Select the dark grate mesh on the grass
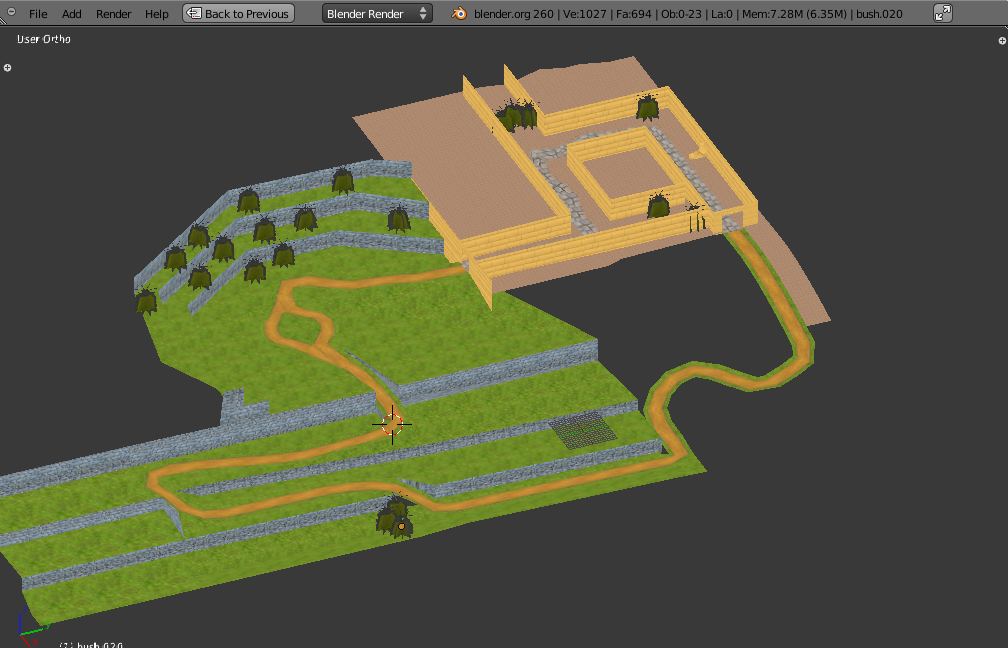 (582, 430)
